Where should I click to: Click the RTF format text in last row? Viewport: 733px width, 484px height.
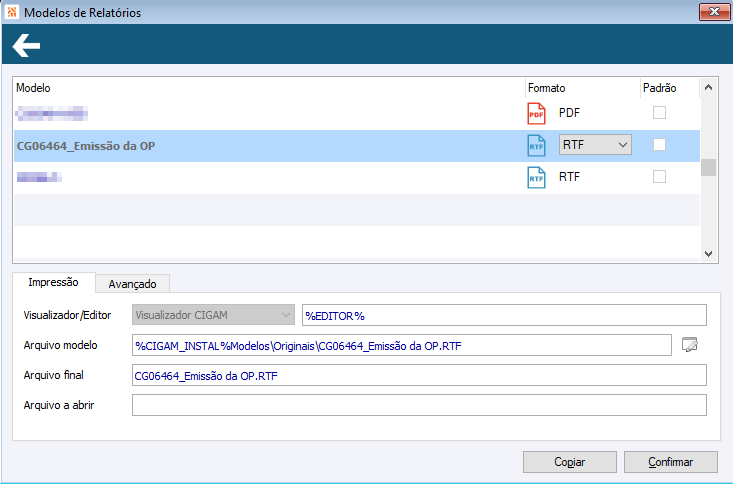569,177
